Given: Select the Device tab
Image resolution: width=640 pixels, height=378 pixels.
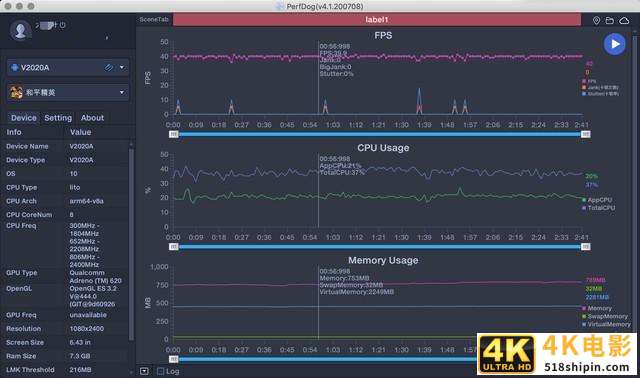Looking at the screenshot, I should (x=24, y=118).
